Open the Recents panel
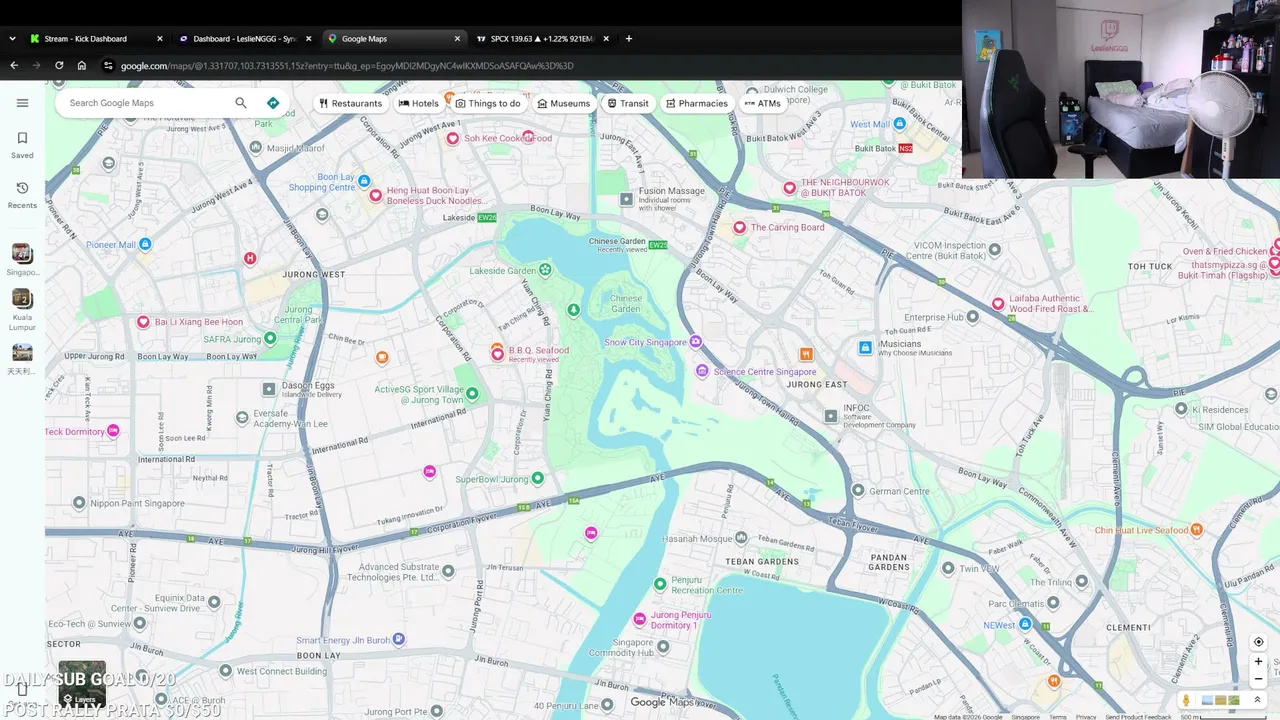Viewport: 1280px width, 720px height. 22,195
